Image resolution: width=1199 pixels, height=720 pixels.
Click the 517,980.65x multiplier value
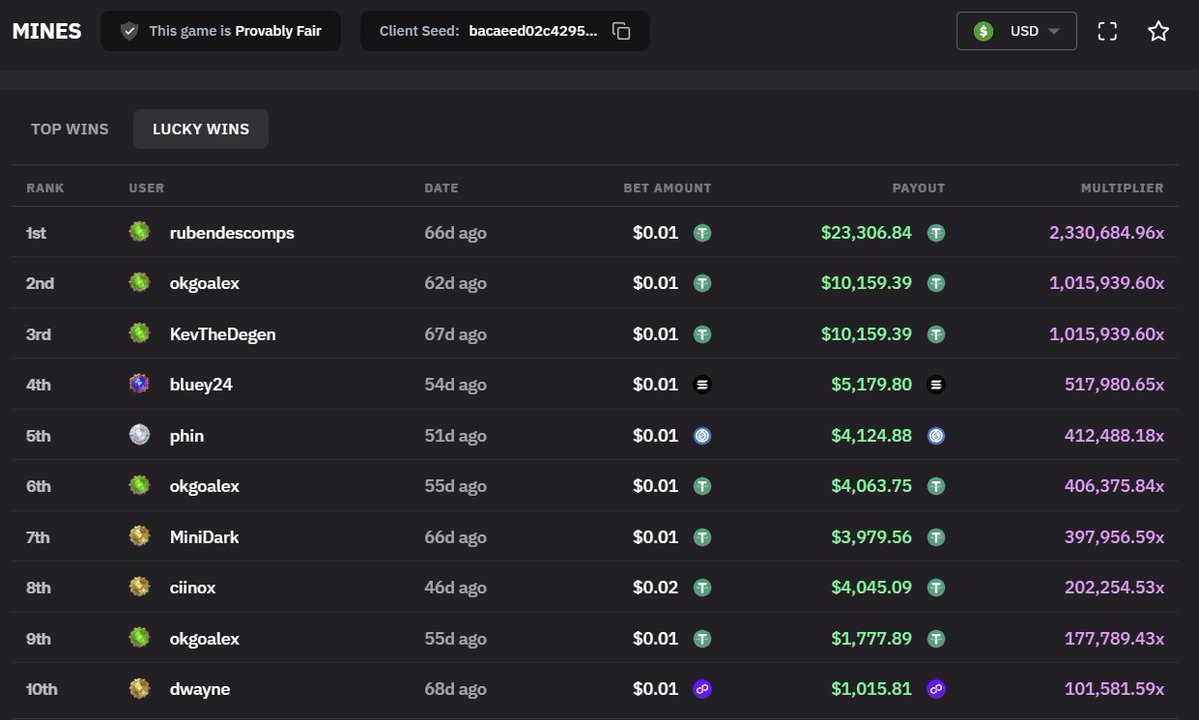pos(1114,384)
